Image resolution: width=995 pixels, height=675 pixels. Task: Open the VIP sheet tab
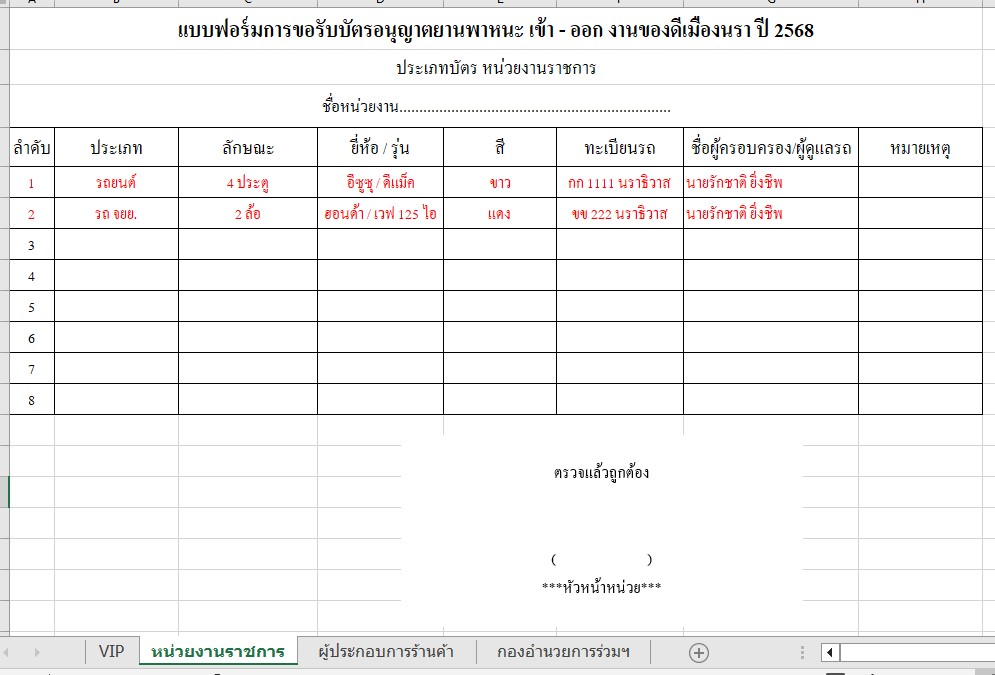click(x=111, y=652)
